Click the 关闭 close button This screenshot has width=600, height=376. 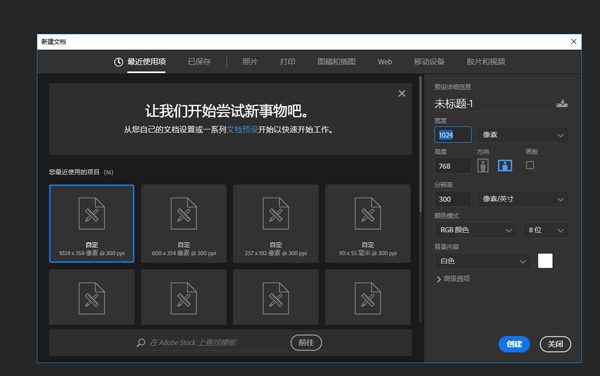[555, 344]
